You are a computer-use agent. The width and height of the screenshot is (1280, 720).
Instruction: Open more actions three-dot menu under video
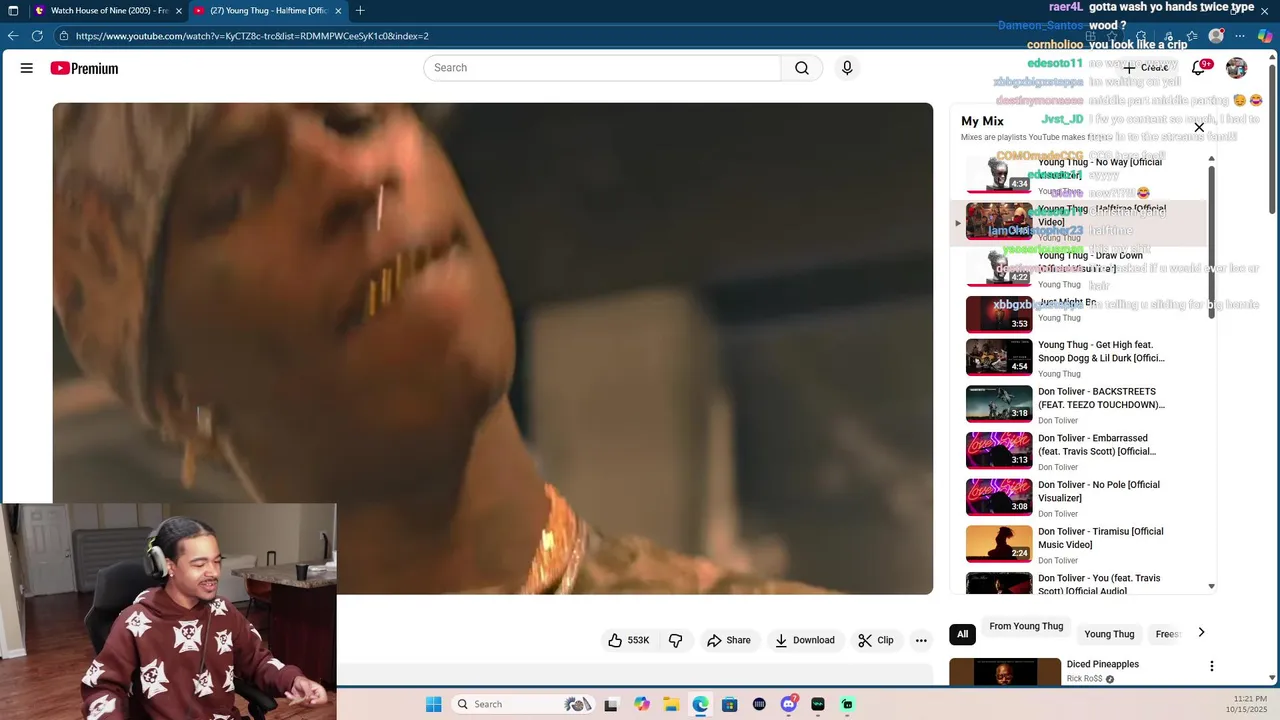click(921, 640)
